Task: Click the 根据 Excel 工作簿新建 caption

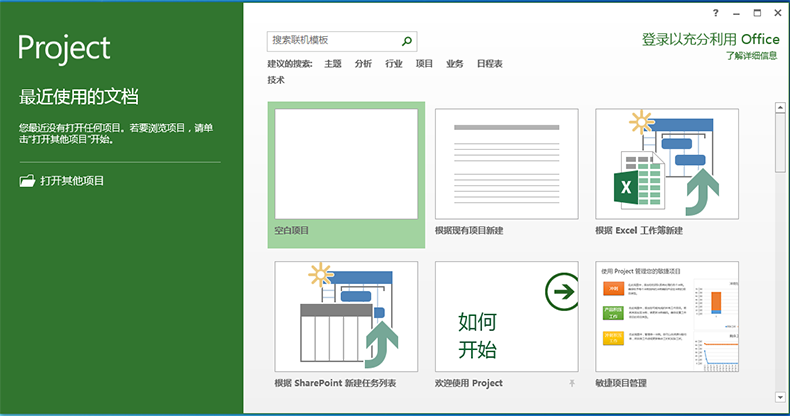Action: (639, 231)
